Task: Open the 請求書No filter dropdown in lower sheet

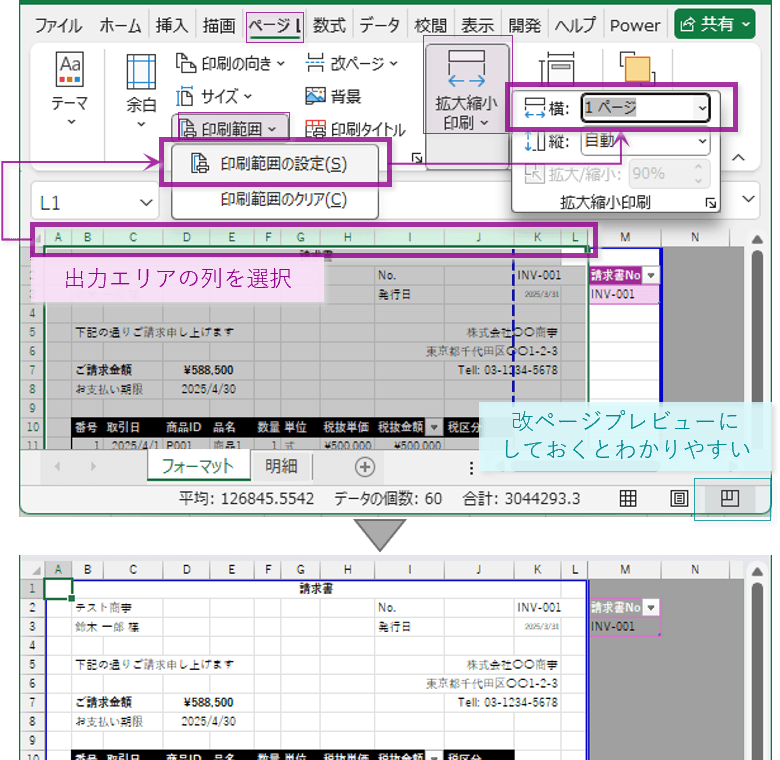Action: click(x=651, y=607)
